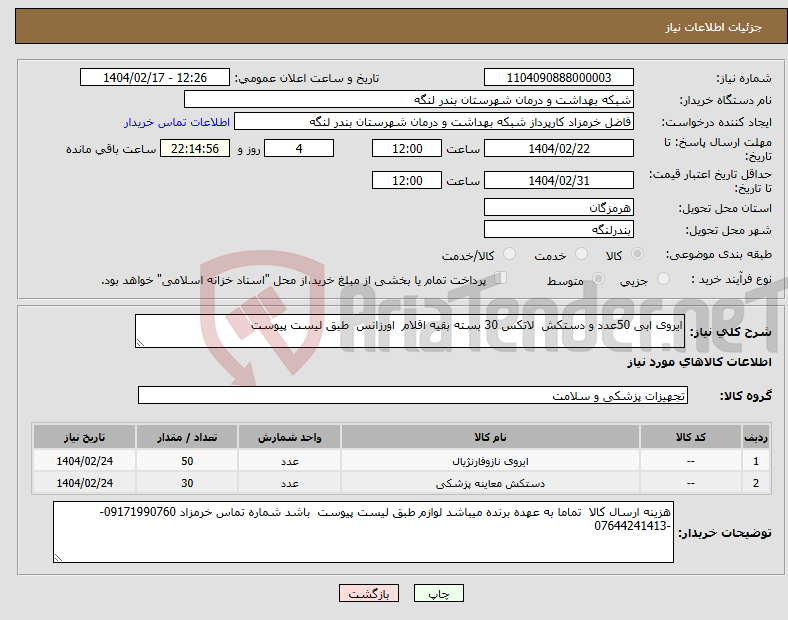Click the واحد شمارش column header
The image size is (788, 620).
click(289, 437)
